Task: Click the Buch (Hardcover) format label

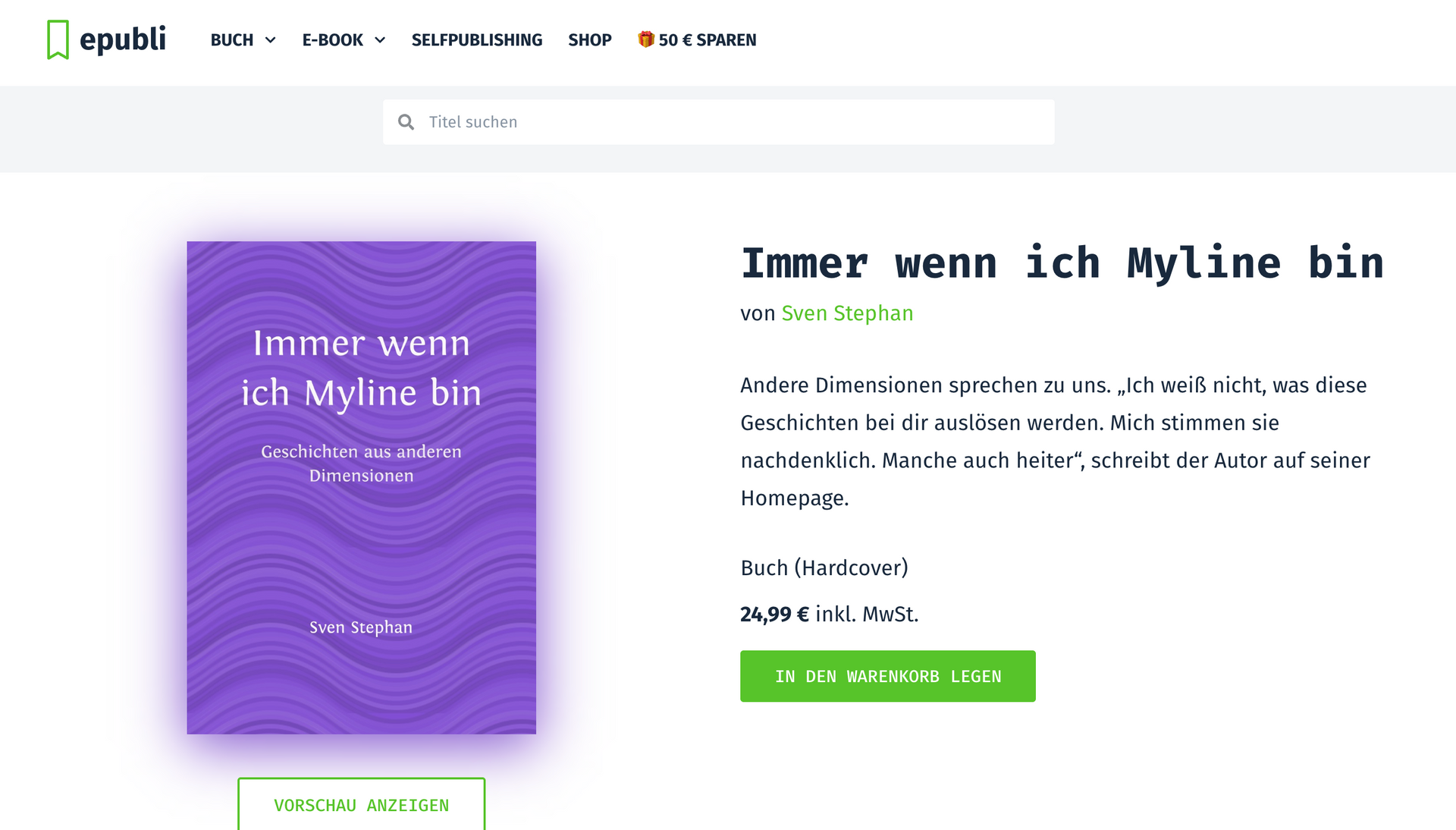Action: pos(824,567)
